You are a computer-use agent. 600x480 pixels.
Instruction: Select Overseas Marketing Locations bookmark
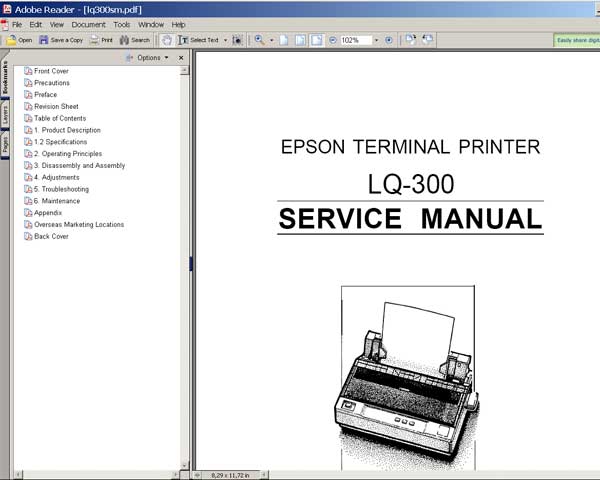pyautogui.click(x=79, y=224)
